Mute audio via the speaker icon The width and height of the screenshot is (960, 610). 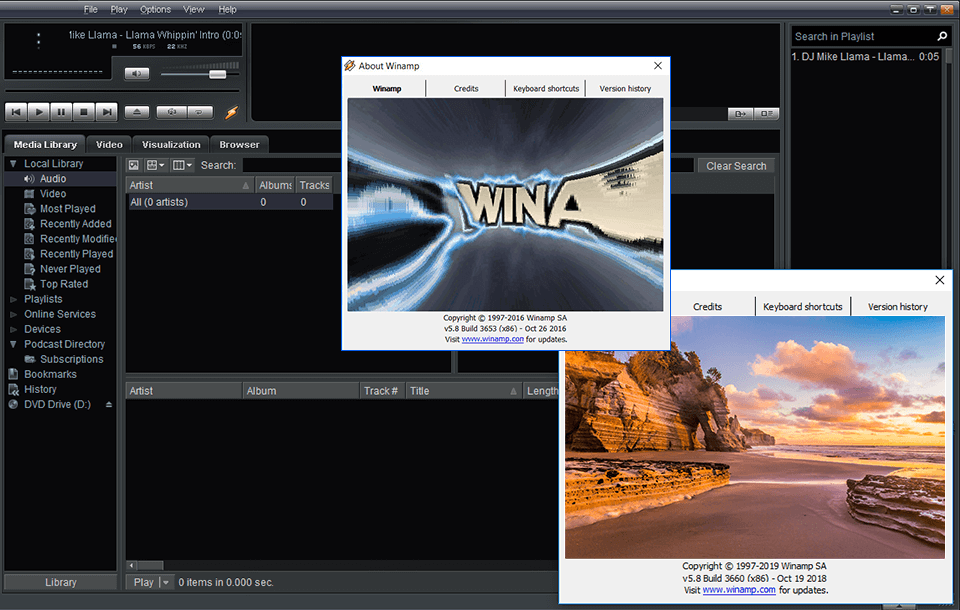pos(135,73)
